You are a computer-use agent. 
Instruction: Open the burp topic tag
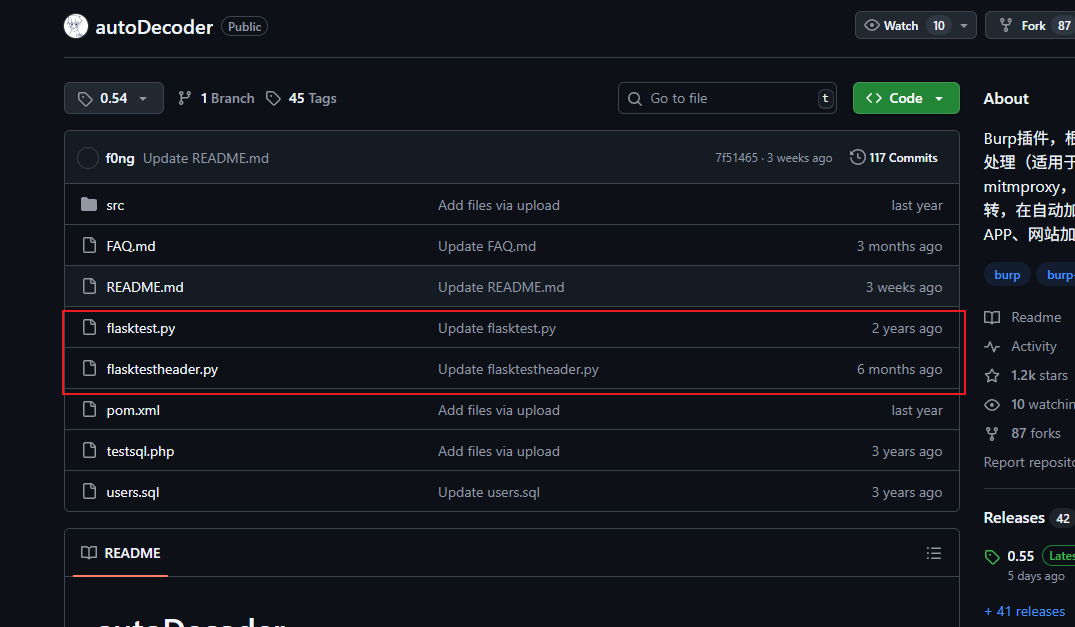point(1007,275)
